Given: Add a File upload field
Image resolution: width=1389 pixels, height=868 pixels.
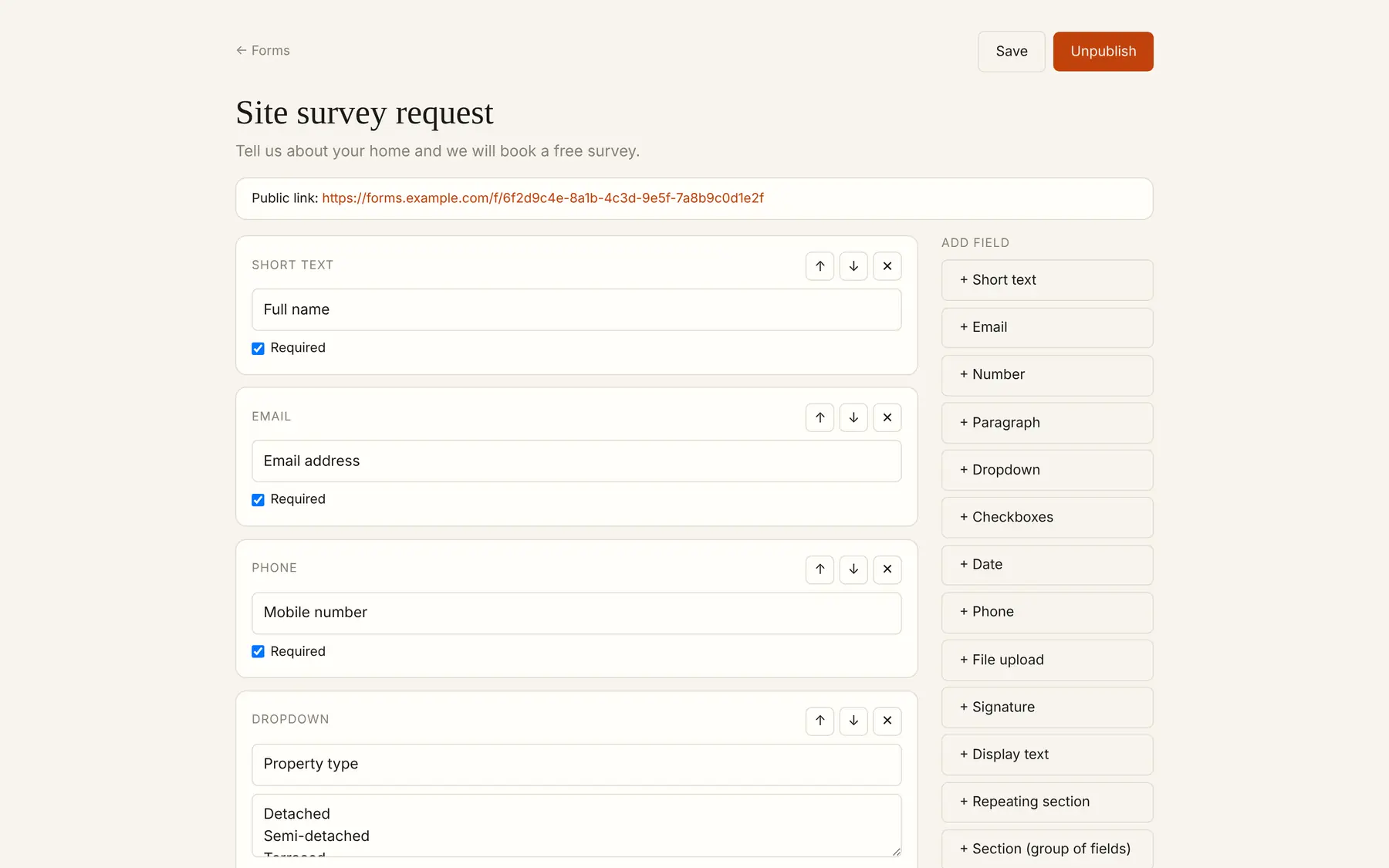Looking at the screenshot, I should [x=1047, y=660].
